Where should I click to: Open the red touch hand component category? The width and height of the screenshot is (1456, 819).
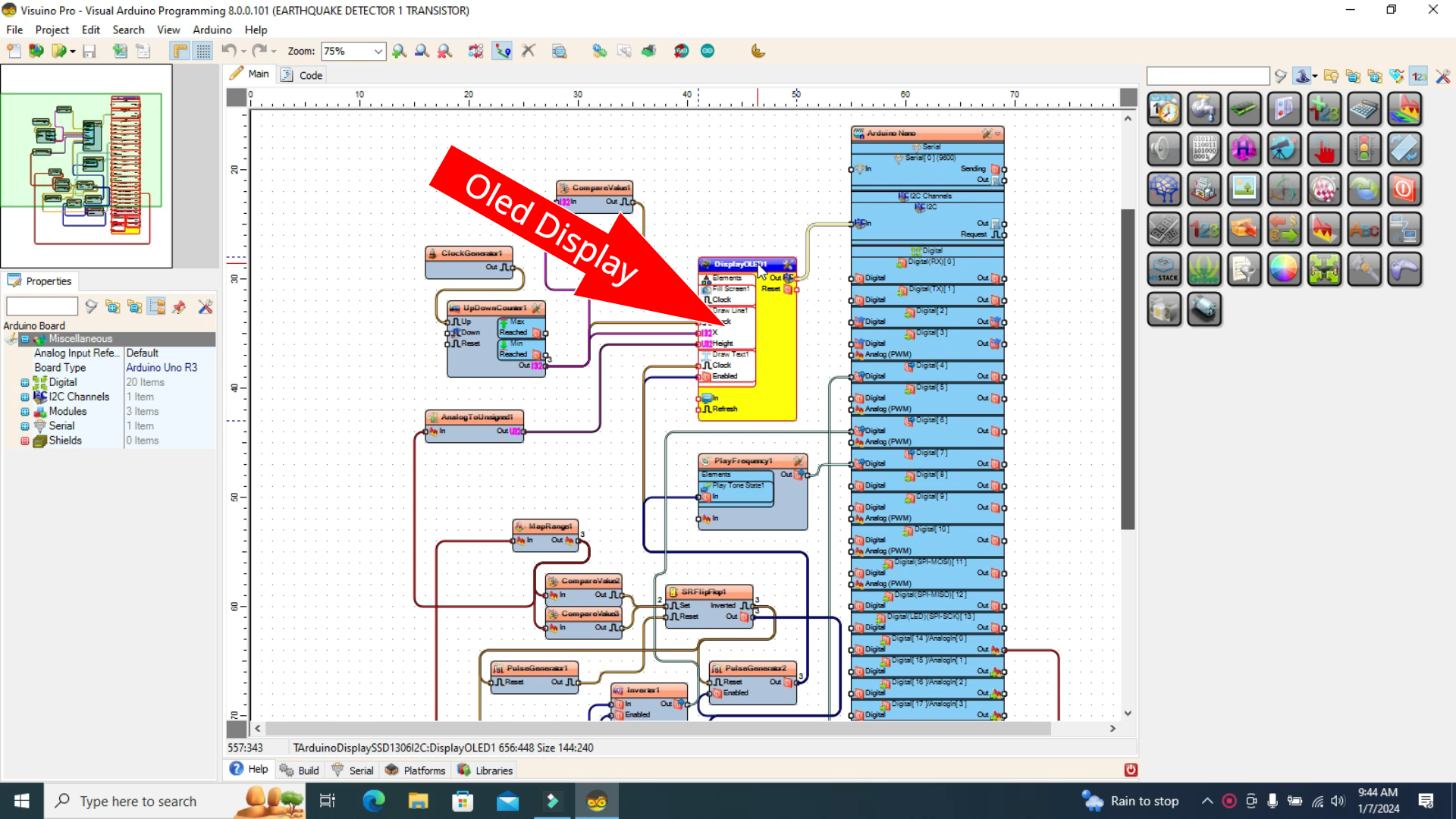point(1324,149)
